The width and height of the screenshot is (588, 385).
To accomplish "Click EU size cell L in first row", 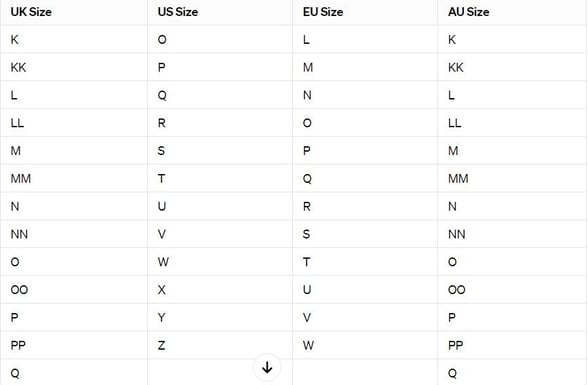I will tap(306, 40).
